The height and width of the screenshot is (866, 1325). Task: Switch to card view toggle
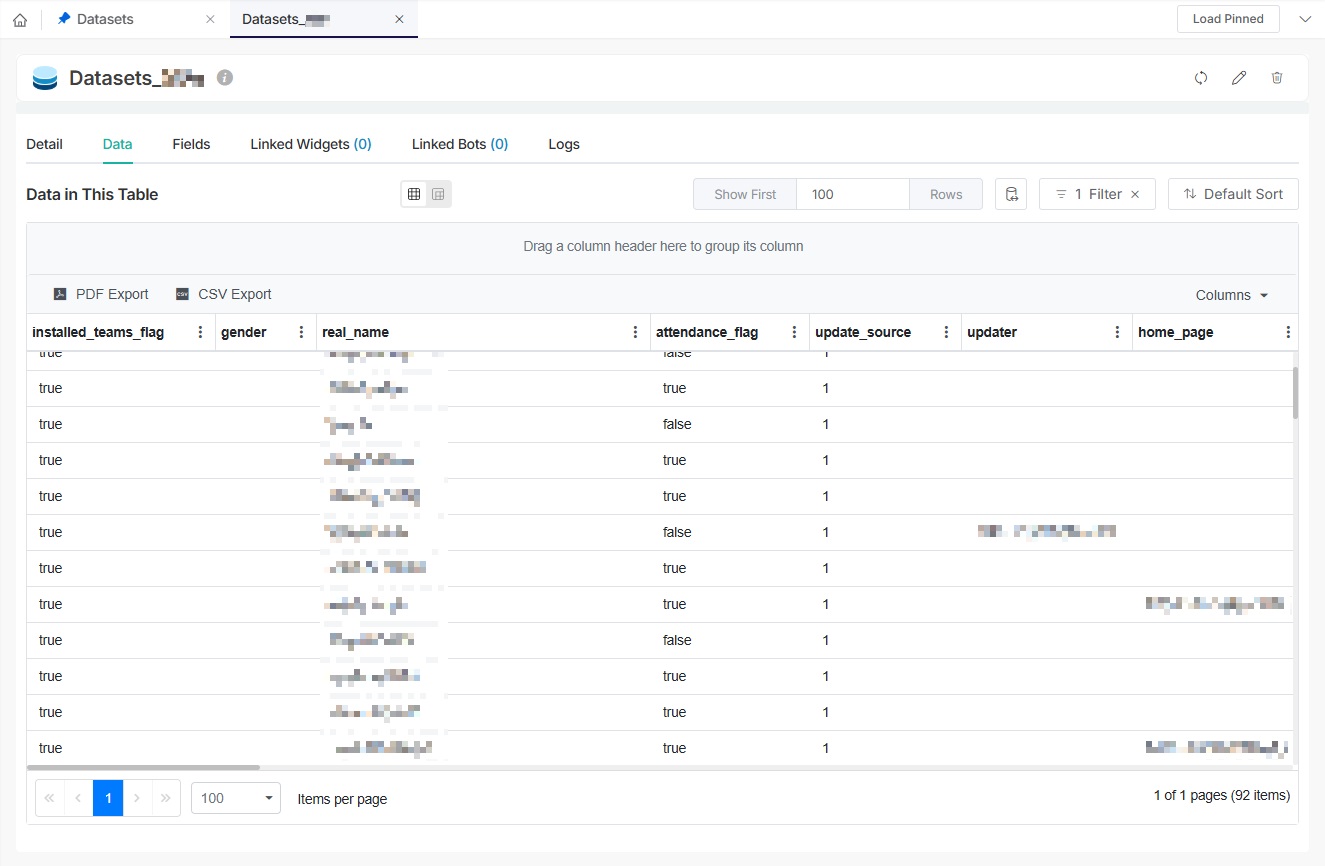(438, 194)
